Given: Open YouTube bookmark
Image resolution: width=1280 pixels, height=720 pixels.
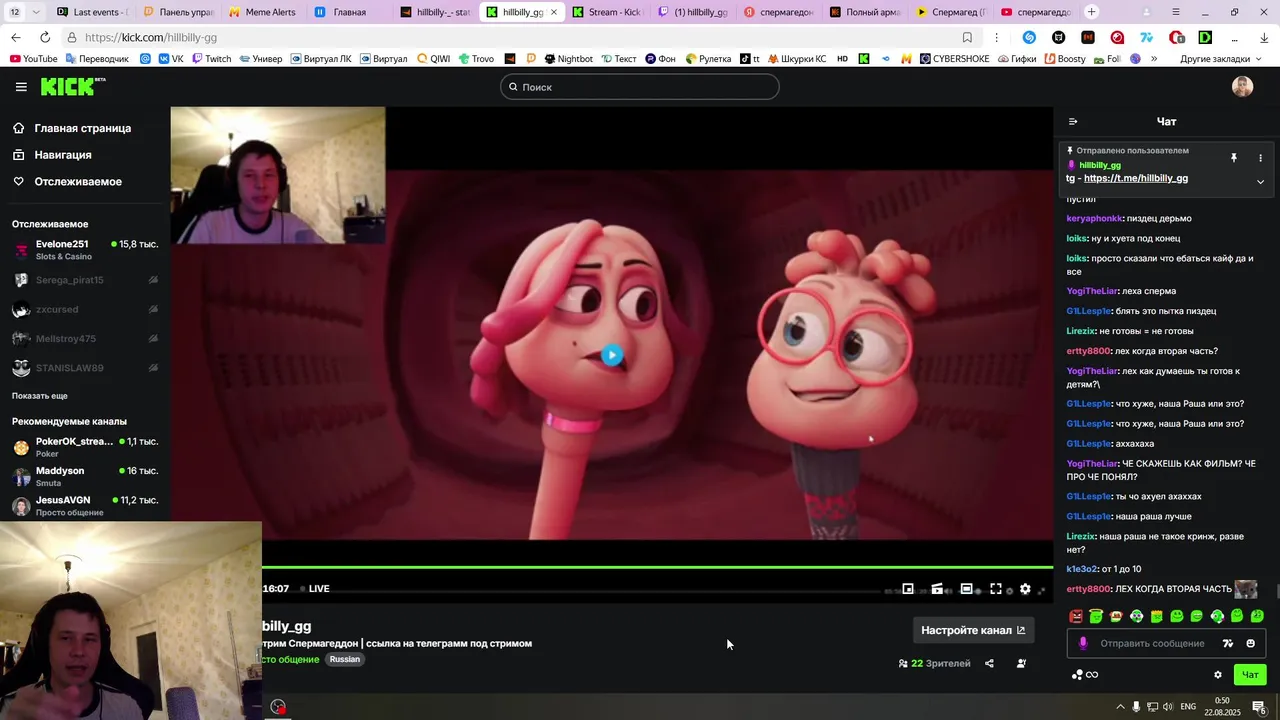Looking at the screenshot, I should [x=34, y=59].
